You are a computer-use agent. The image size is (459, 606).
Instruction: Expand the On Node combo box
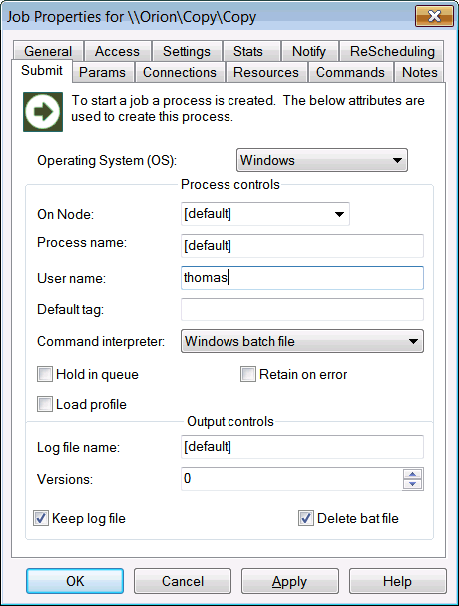pyautogui.click(x=265, y=214)
